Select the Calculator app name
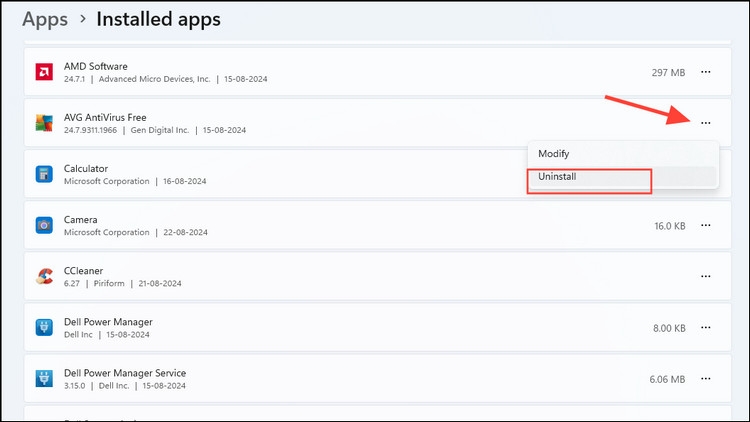This screenshot has width=750, height=422. pyautogui.click(x=86, y=168)
